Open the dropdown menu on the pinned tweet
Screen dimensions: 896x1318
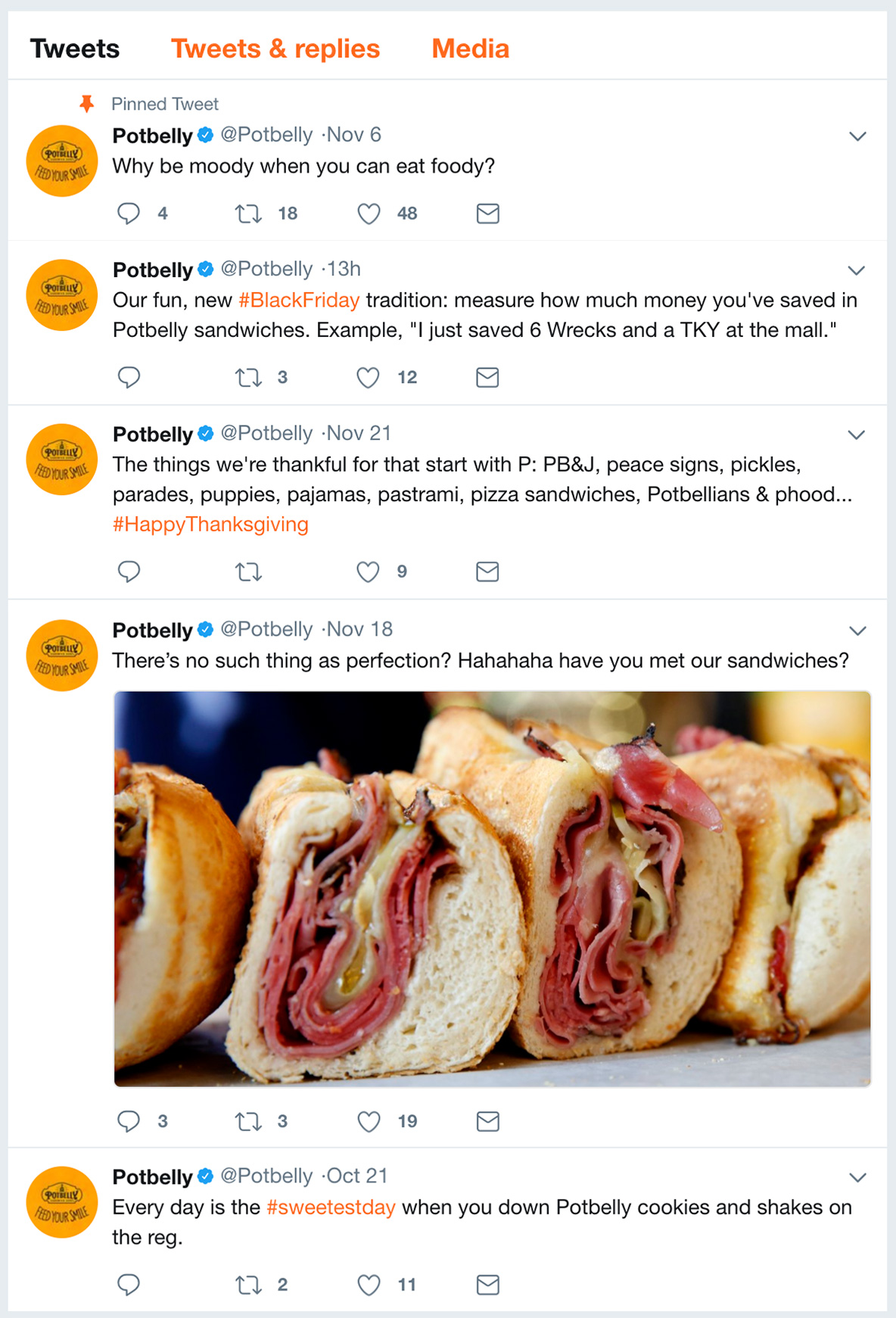tap(857, 136)
